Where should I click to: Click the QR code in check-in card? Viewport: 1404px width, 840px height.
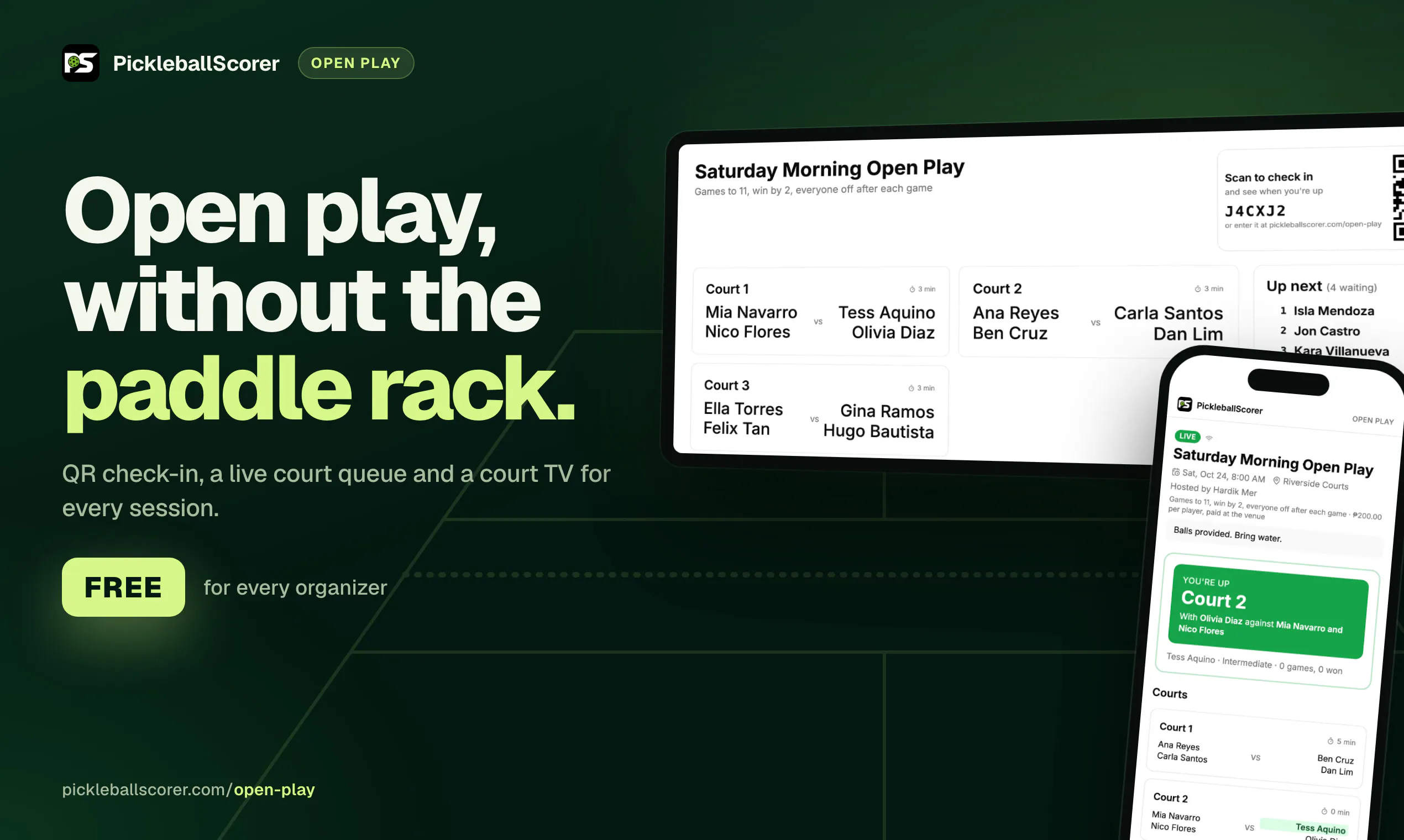click(x=1398, y=198)
